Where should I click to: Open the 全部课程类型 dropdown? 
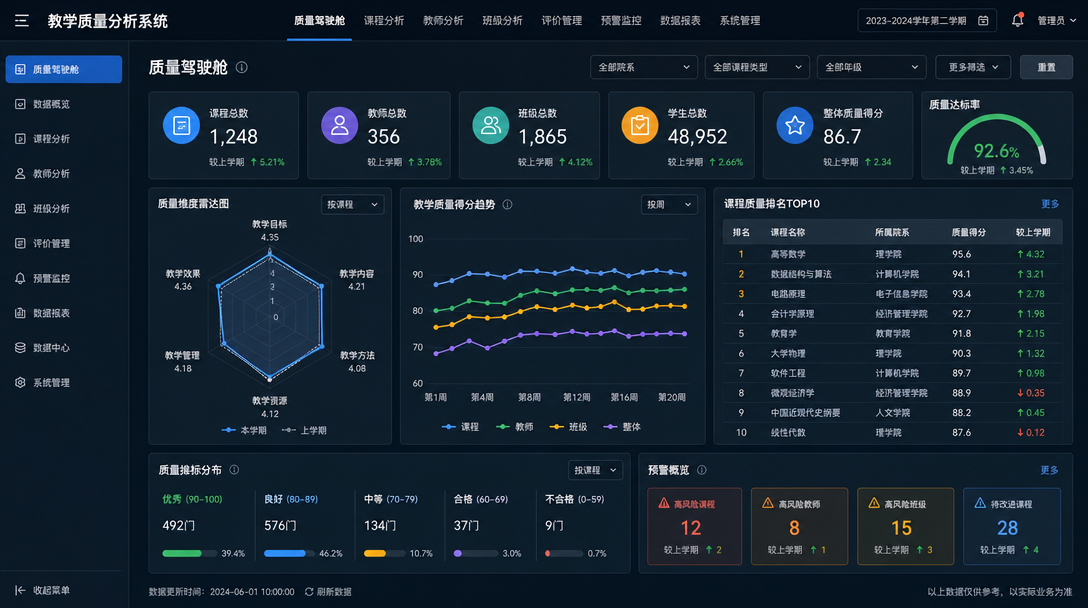757,67
